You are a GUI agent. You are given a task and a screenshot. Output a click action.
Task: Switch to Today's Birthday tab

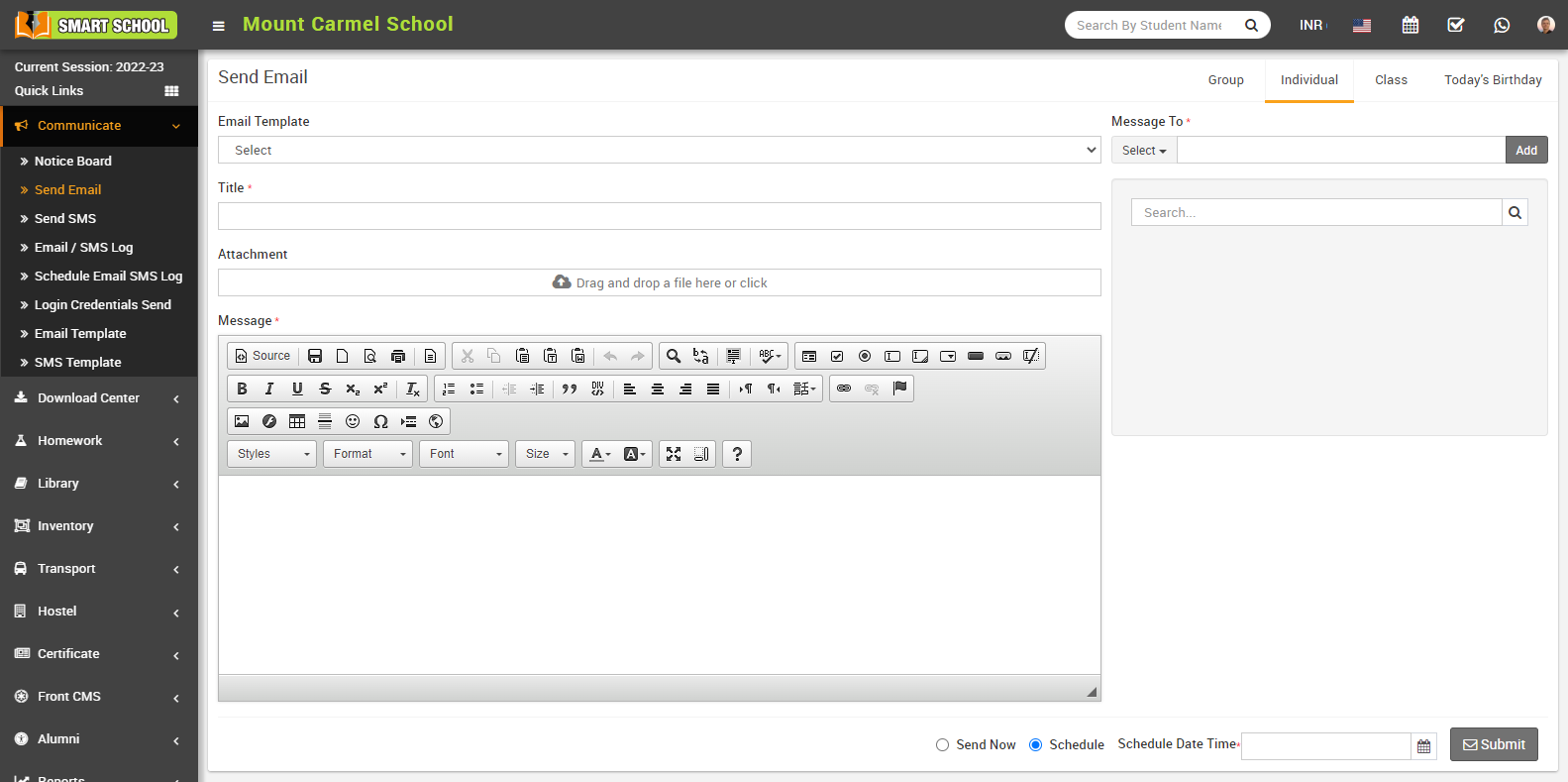click(x=1492, y=80)
